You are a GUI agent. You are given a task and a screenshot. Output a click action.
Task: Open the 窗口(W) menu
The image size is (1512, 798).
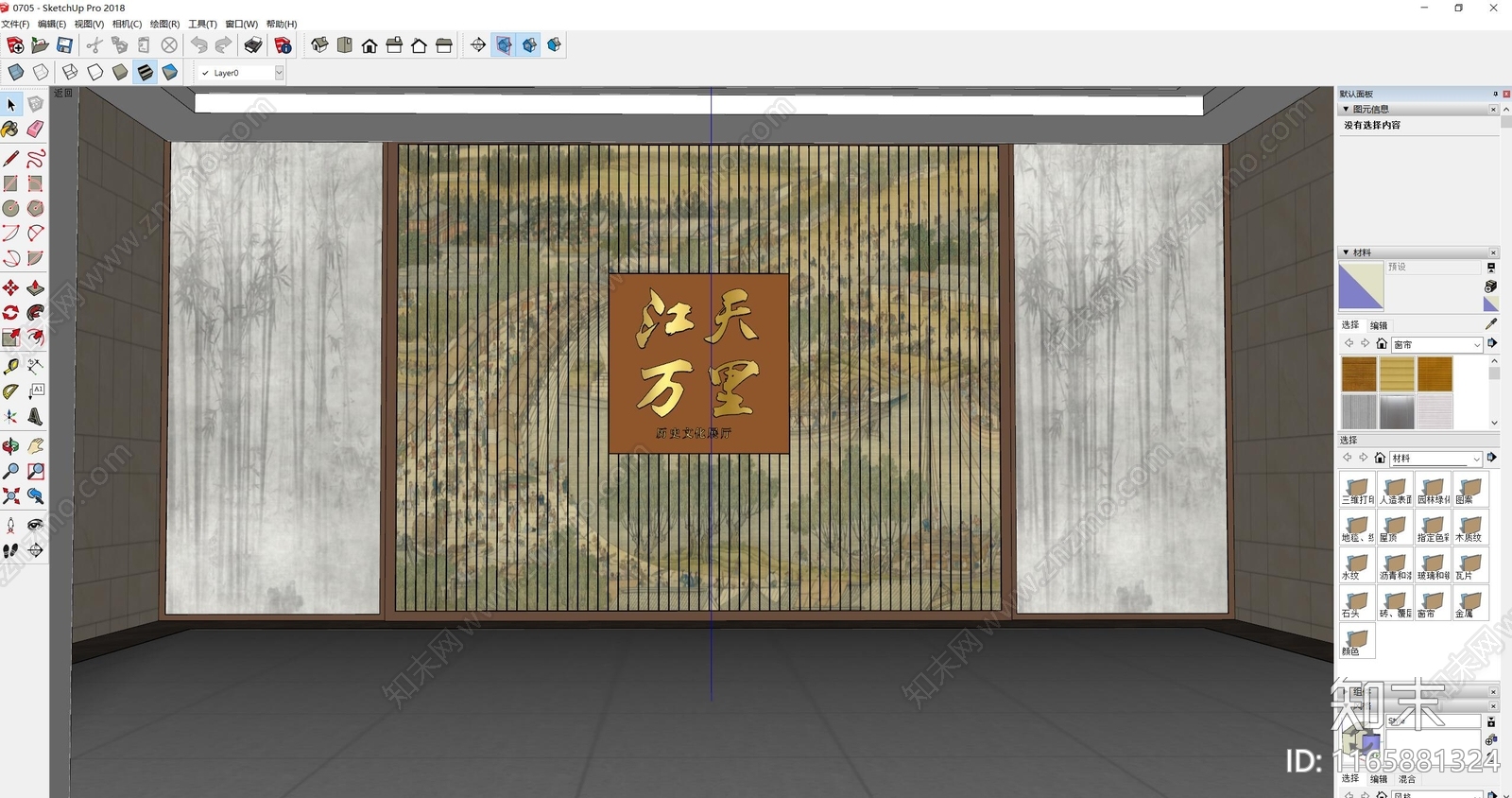pos(241,25)
